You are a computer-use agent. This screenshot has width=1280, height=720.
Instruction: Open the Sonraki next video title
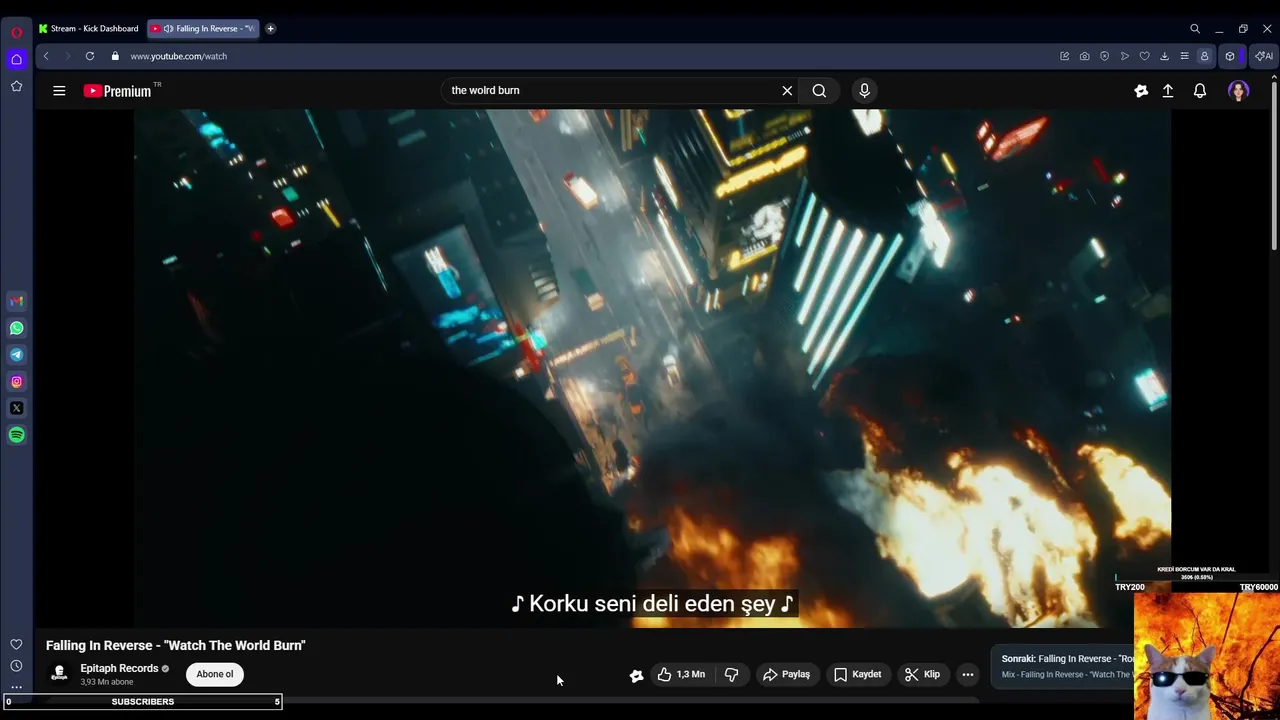pyautogui.click(x=1068, y=659)
